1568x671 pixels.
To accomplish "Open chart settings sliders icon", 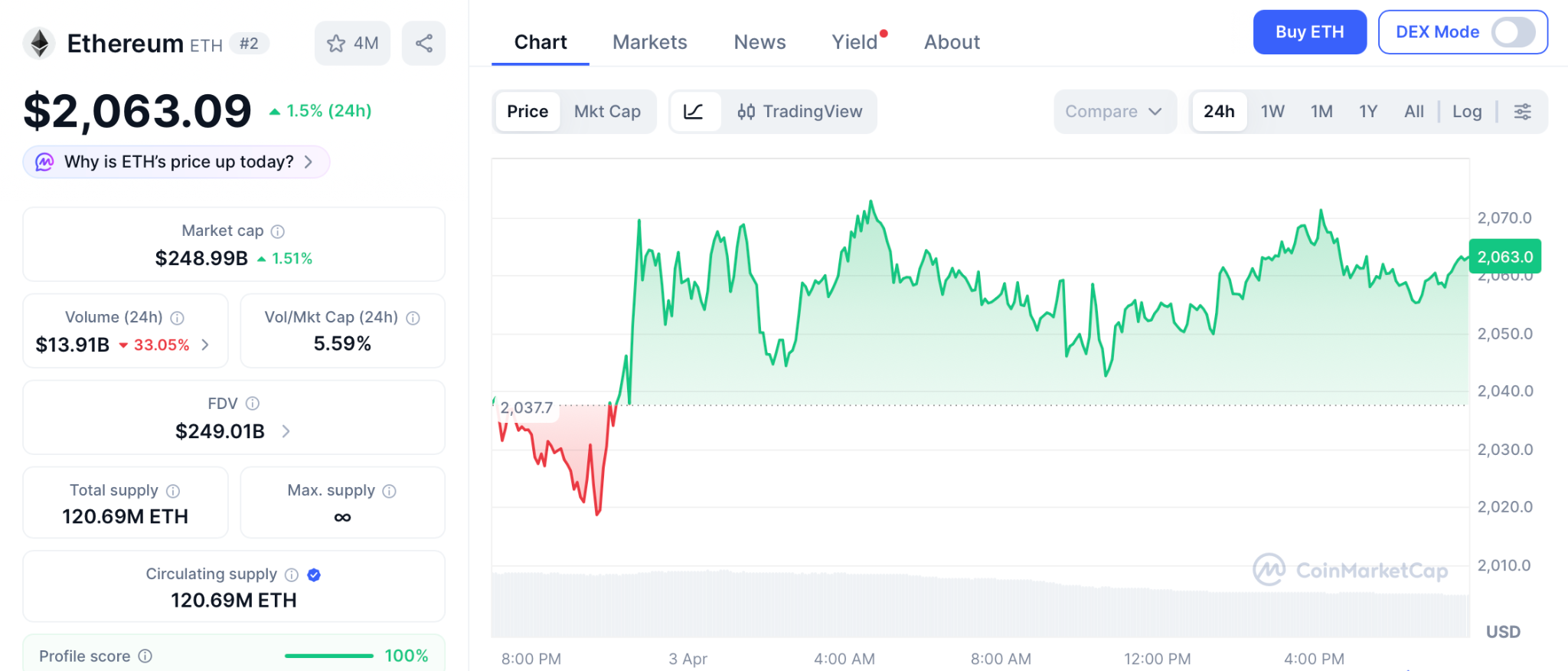I will 1522,112.
